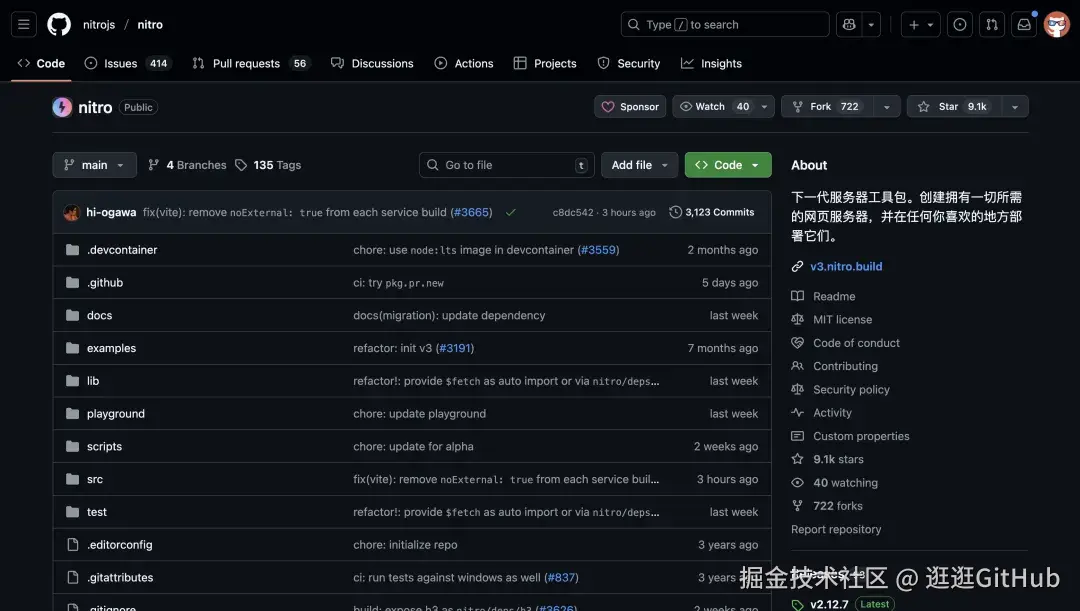Open the create new plus menu

pos(920,25)
